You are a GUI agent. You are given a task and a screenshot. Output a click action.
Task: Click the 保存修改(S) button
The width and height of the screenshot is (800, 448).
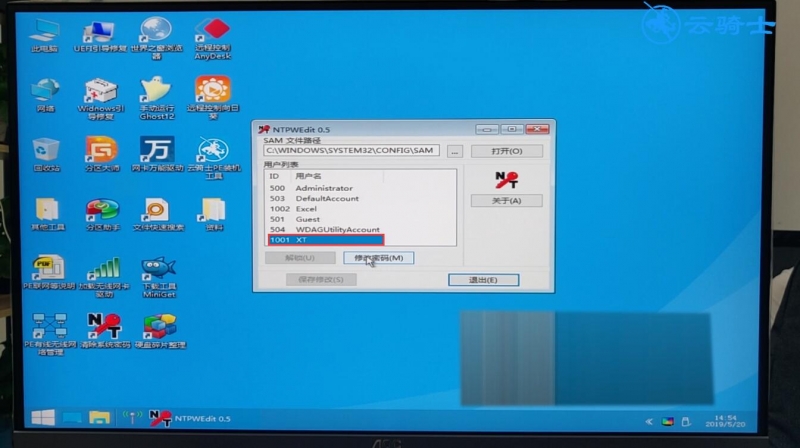[x=321, y=279]
